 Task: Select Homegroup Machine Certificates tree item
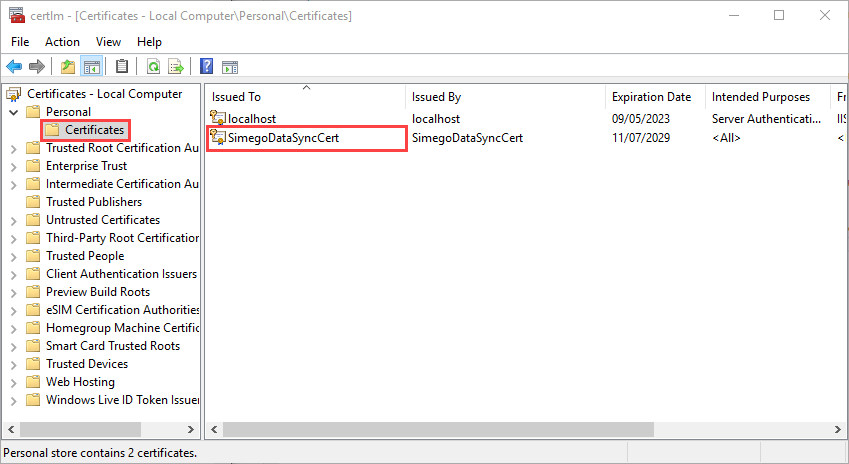point(122,328)
